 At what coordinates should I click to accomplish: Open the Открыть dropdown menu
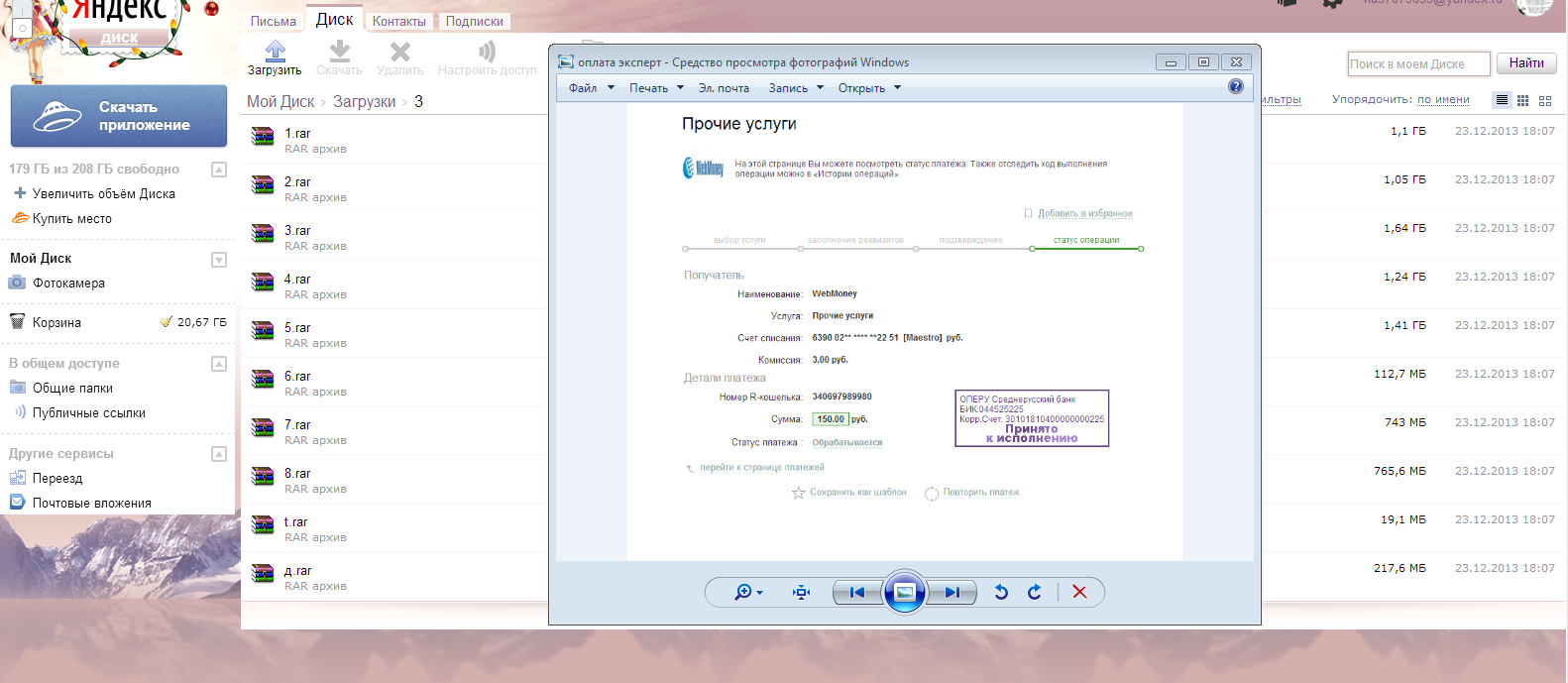(x=869, y=88)
